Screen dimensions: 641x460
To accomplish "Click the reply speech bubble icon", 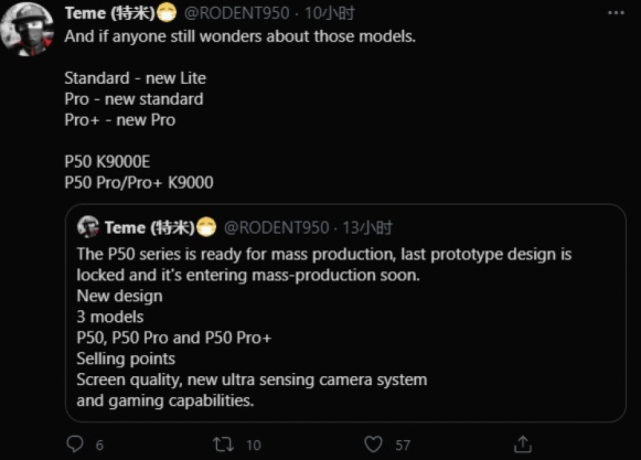I will click(73, 443).
